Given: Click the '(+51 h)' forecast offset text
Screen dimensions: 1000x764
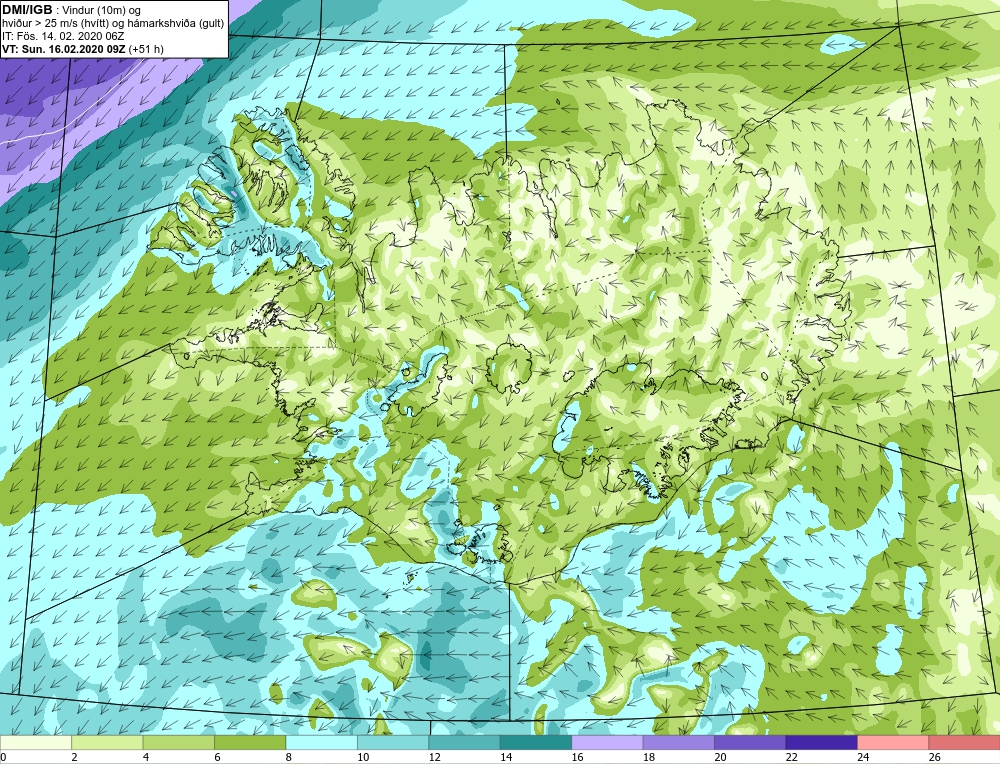Looking at the screenshot, I should click(x=145, y=48).
